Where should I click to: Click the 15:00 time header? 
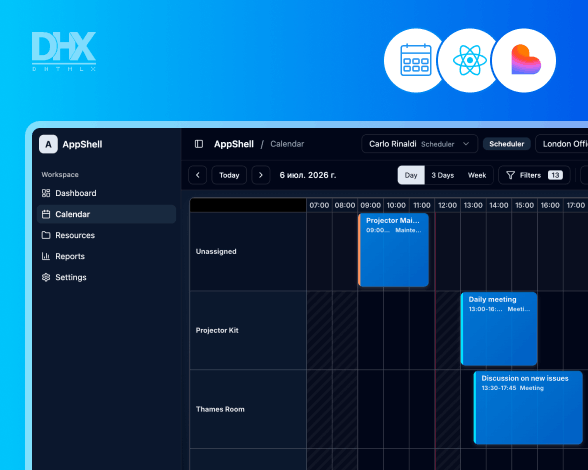(524, 205)
